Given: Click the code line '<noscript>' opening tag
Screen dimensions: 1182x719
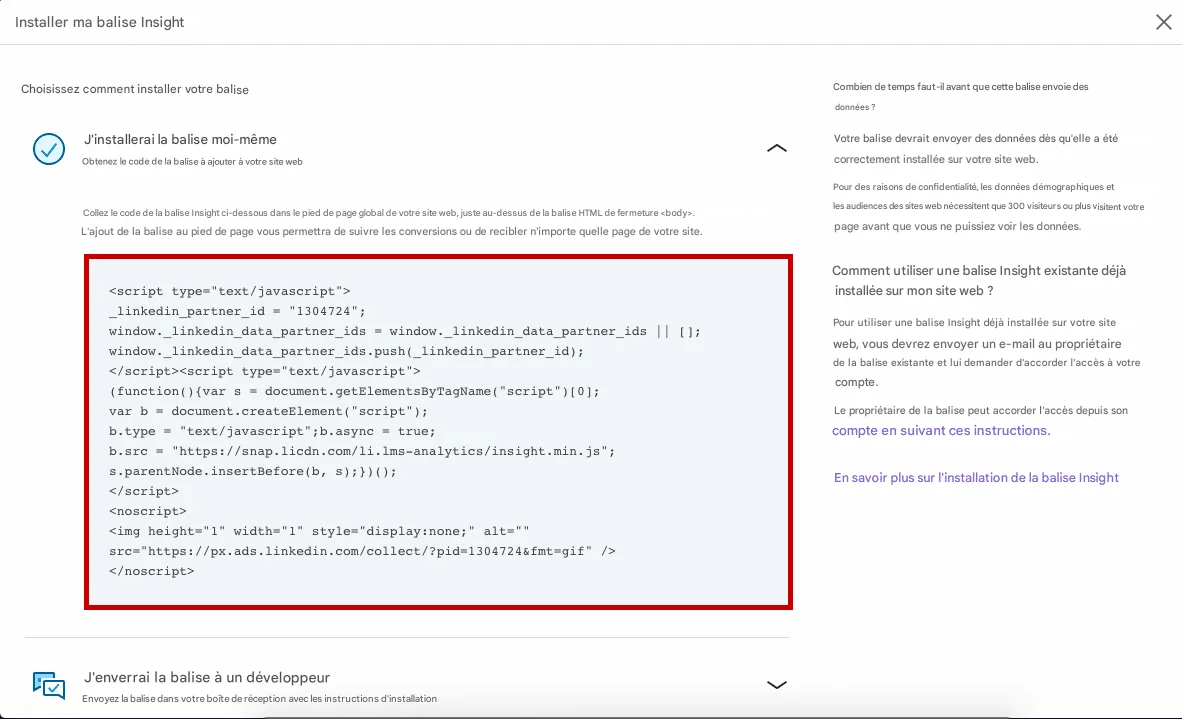Looking at the screenshot, I should tap(147, 511).
